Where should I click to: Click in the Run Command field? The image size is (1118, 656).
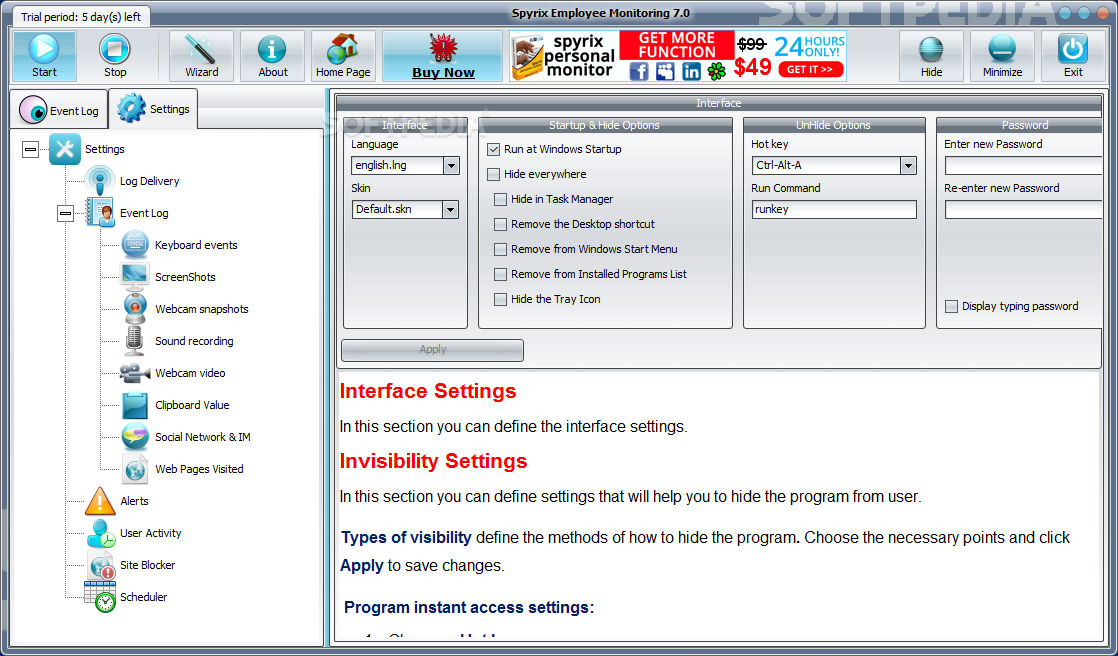(x=834, y=210)
